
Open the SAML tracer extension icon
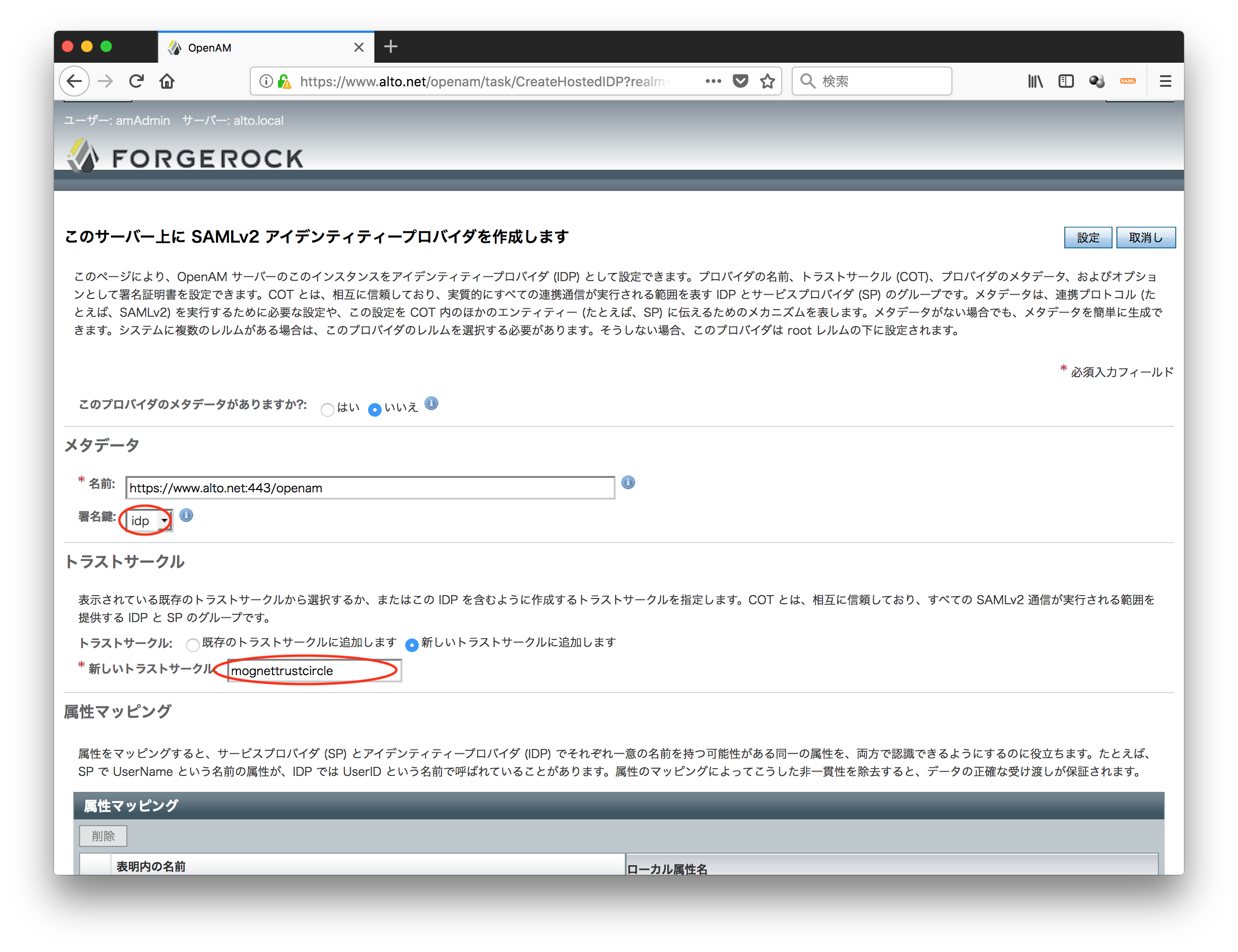coord(1127,81)
